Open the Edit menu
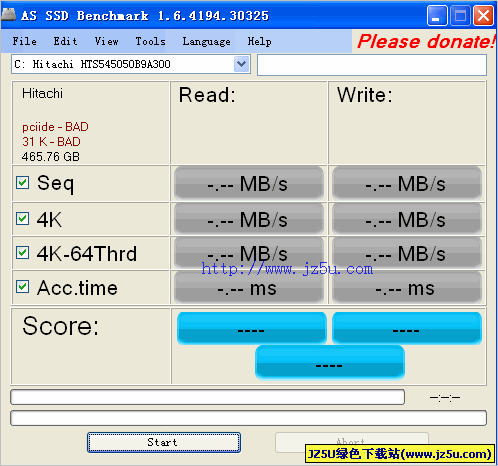Image resolution: width=498 pixels, height=466 pixels. click(65, 41)
